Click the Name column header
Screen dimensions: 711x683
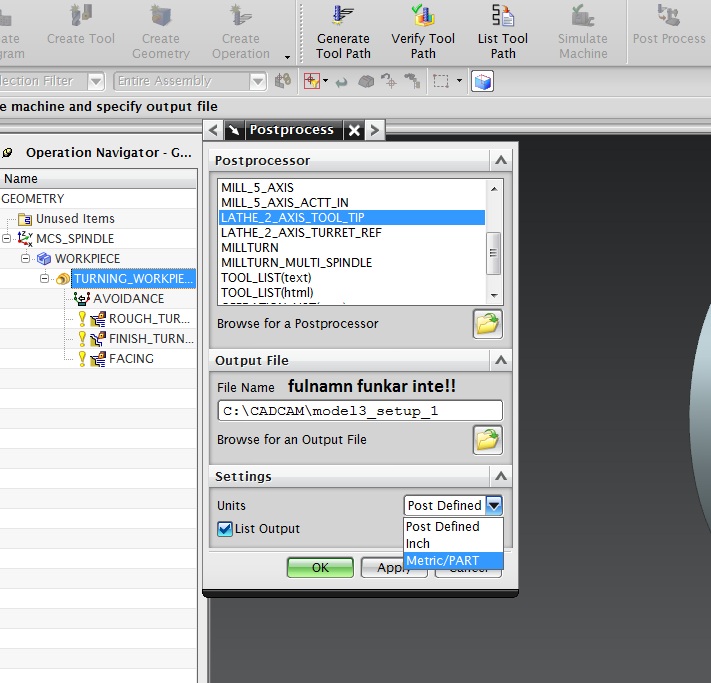(x=98, y=179)
